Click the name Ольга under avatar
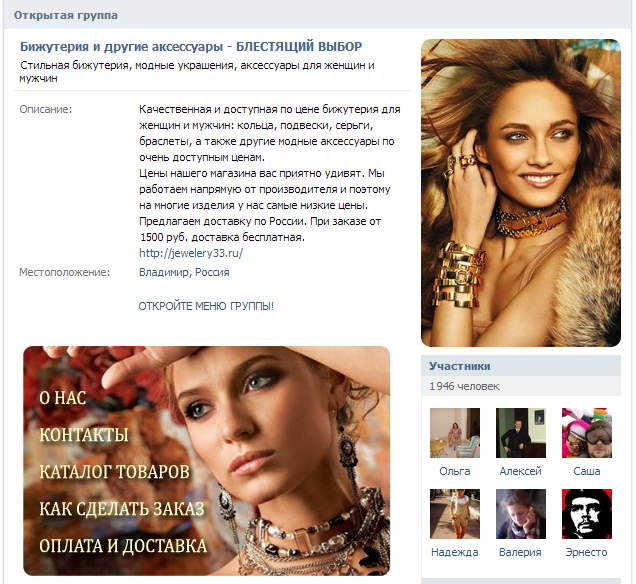 click(455, 471)
